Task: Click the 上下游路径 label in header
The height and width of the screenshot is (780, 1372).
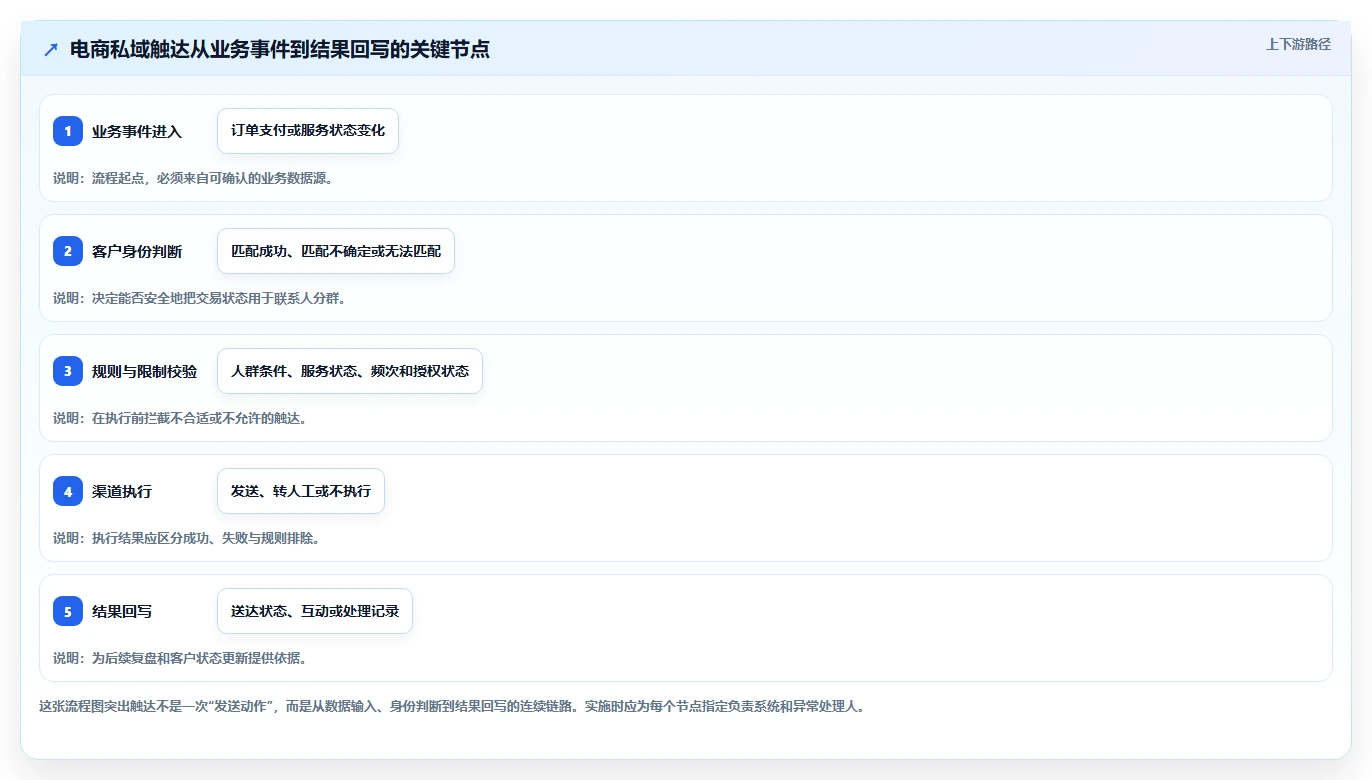Action: [1298, 44]
